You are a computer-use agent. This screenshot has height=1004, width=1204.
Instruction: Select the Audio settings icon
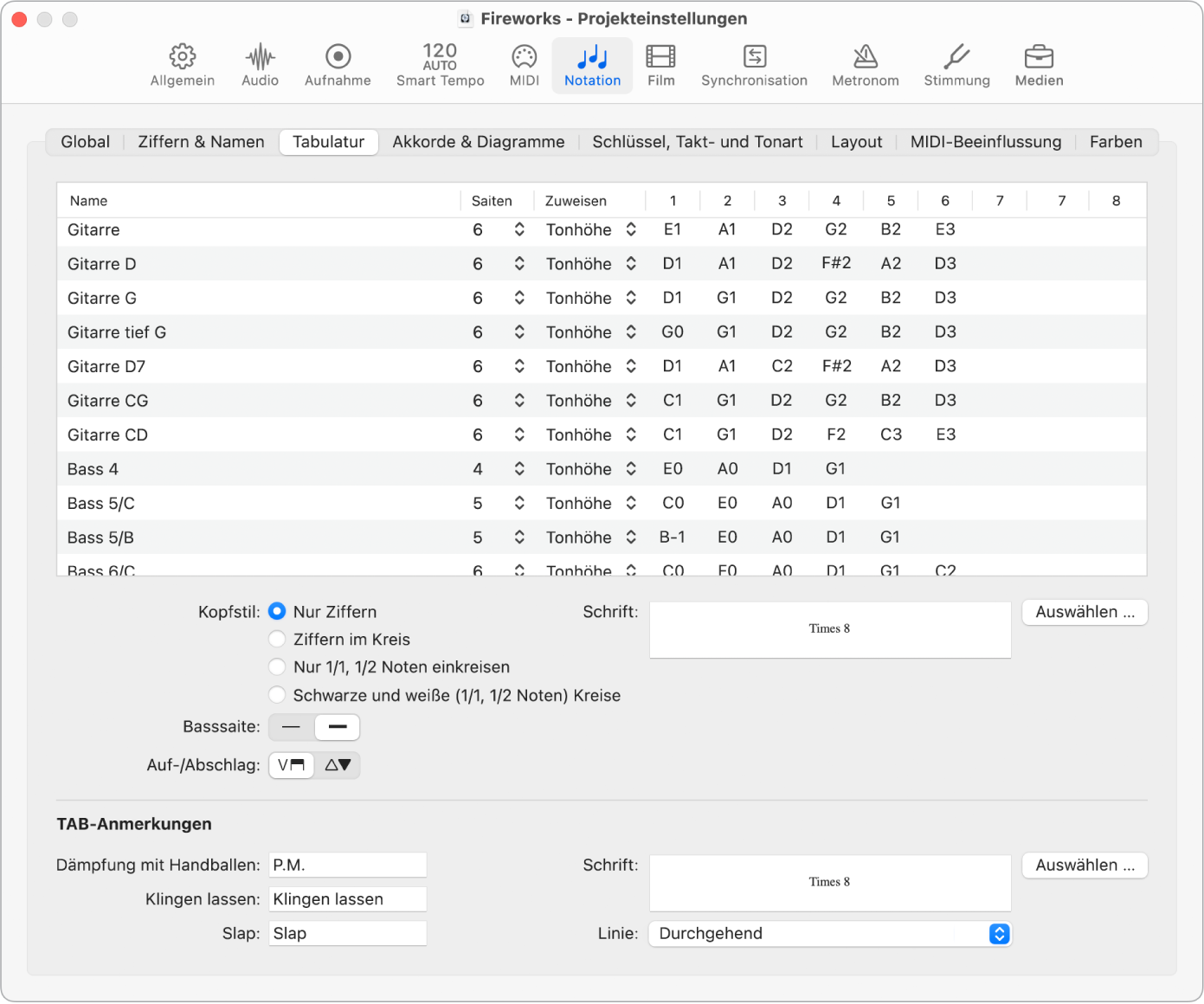tap(259, 65)
